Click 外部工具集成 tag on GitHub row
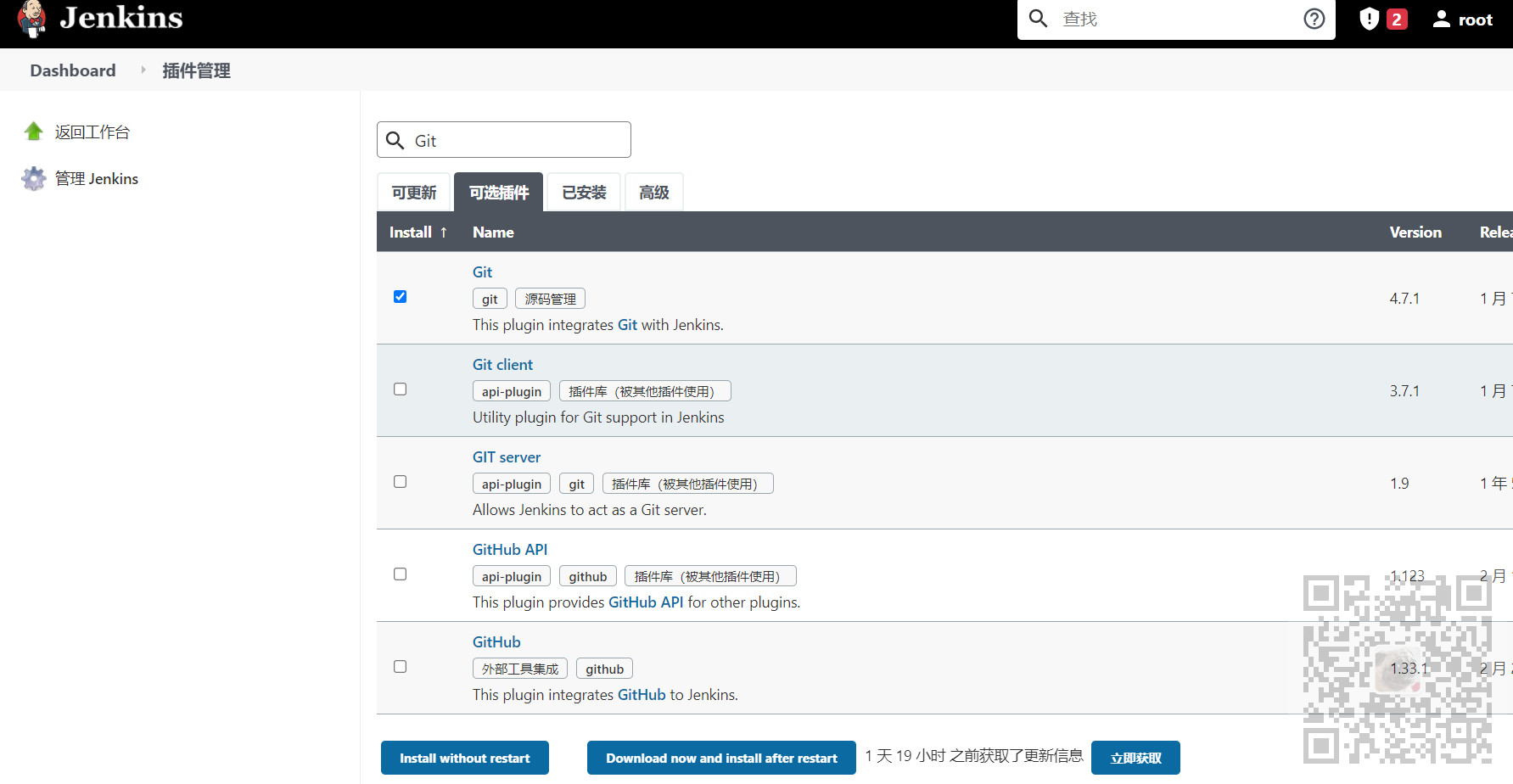Viewport: 1513px width, 784px height. (x=520, y=669)
